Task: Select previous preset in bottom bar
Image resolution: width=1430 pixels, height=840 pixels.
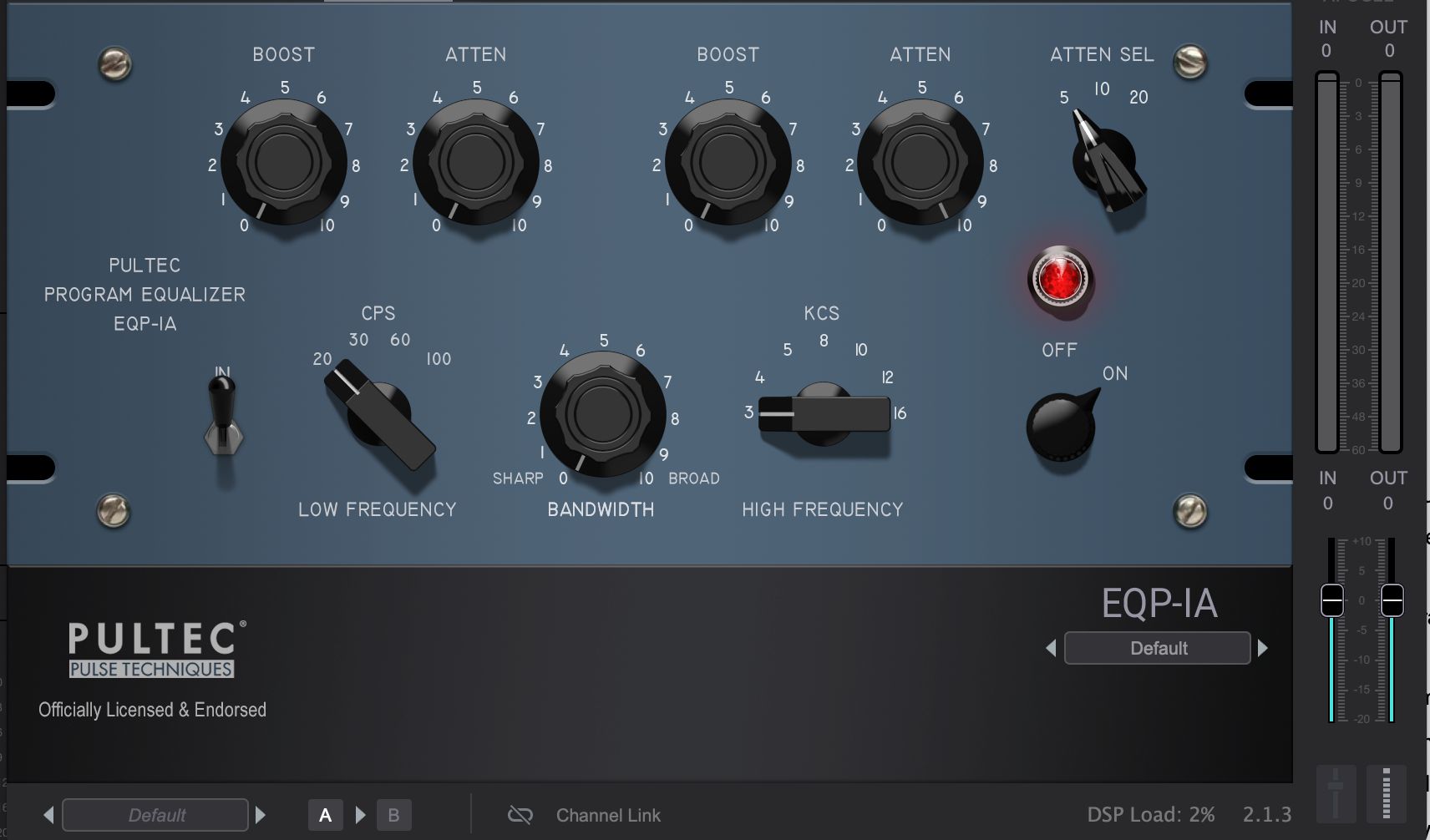Action: pyautogui.click(x=48, y=815)
